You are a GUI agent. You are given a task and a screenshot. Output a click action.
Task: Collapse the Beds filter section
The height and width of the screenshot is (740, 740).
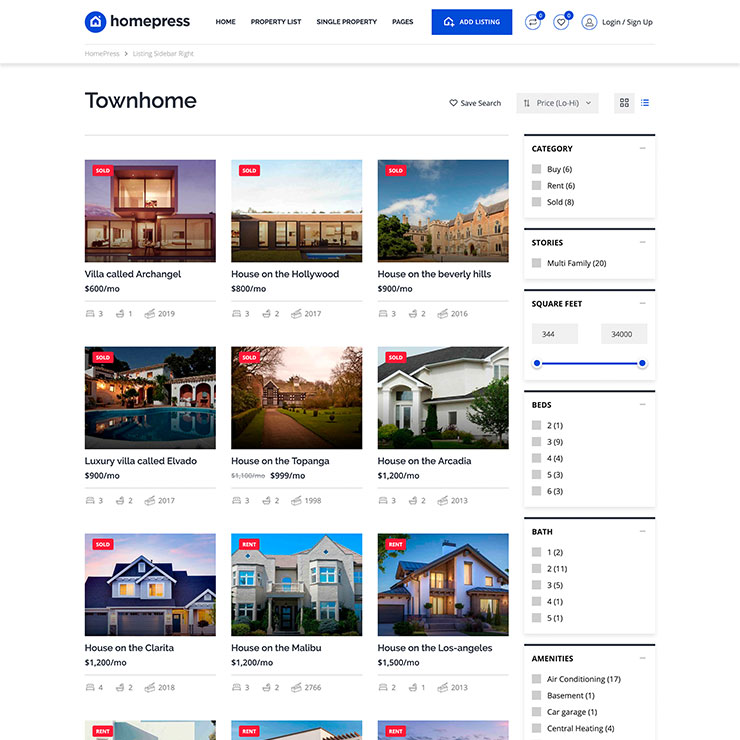(642, 404)
